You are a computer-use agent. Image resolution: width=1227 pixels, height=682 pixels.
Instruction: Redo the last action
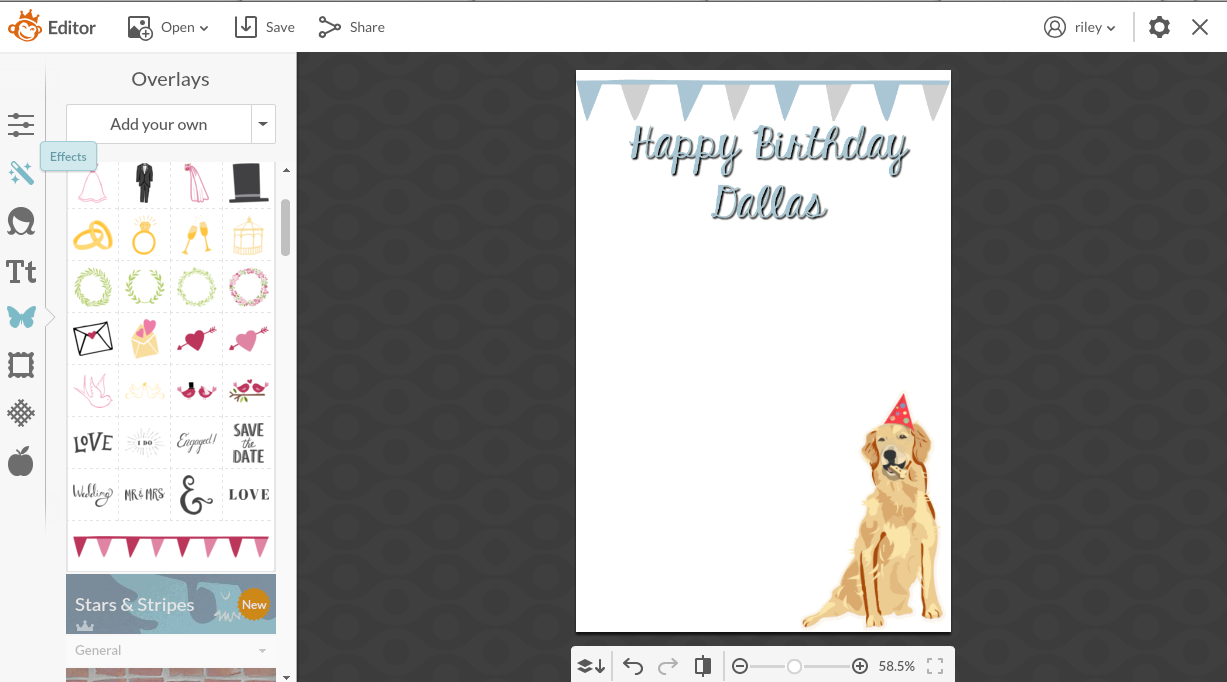coord(668,666)
